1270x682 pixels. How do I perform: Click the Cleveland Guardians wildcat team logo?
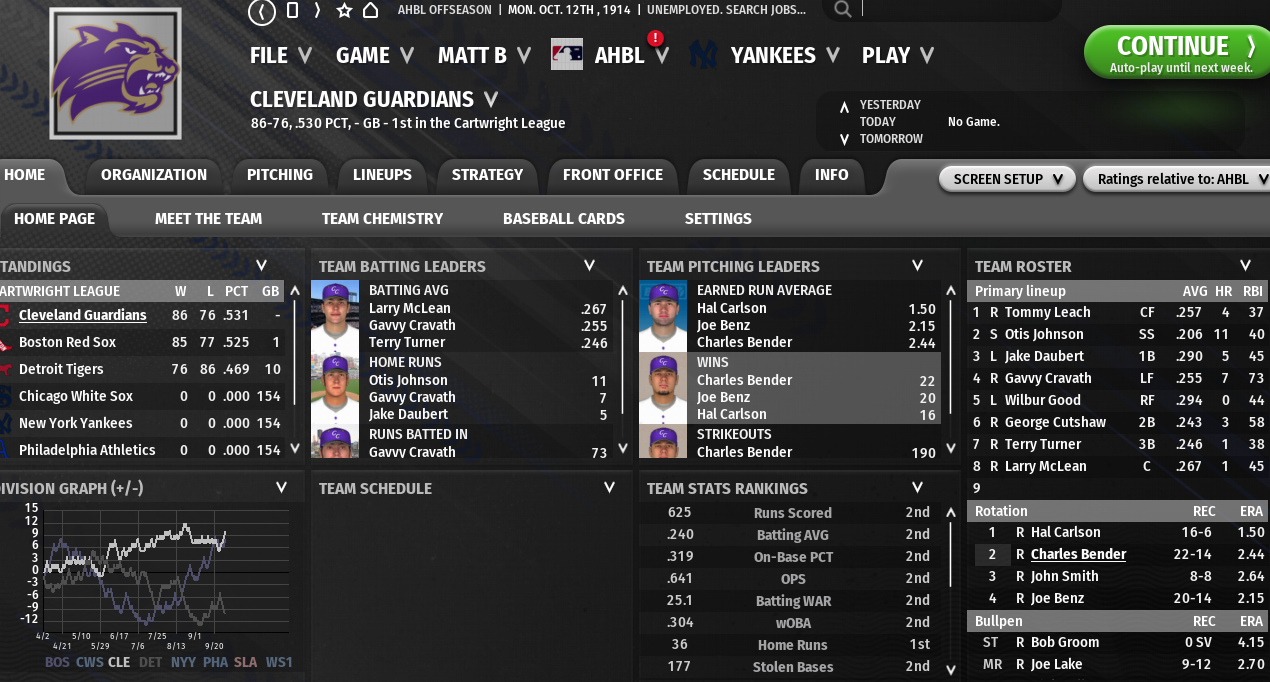click(x=115, y=73)
